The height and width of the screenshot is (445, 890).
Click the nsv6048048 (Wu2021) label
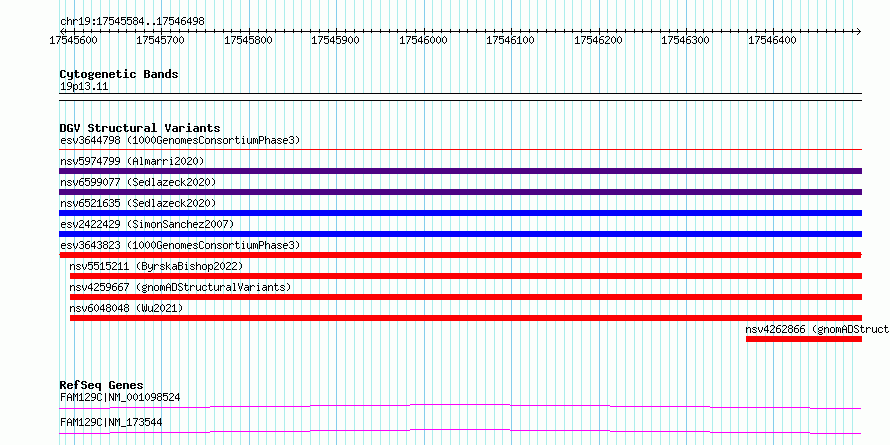coord(126,308)
